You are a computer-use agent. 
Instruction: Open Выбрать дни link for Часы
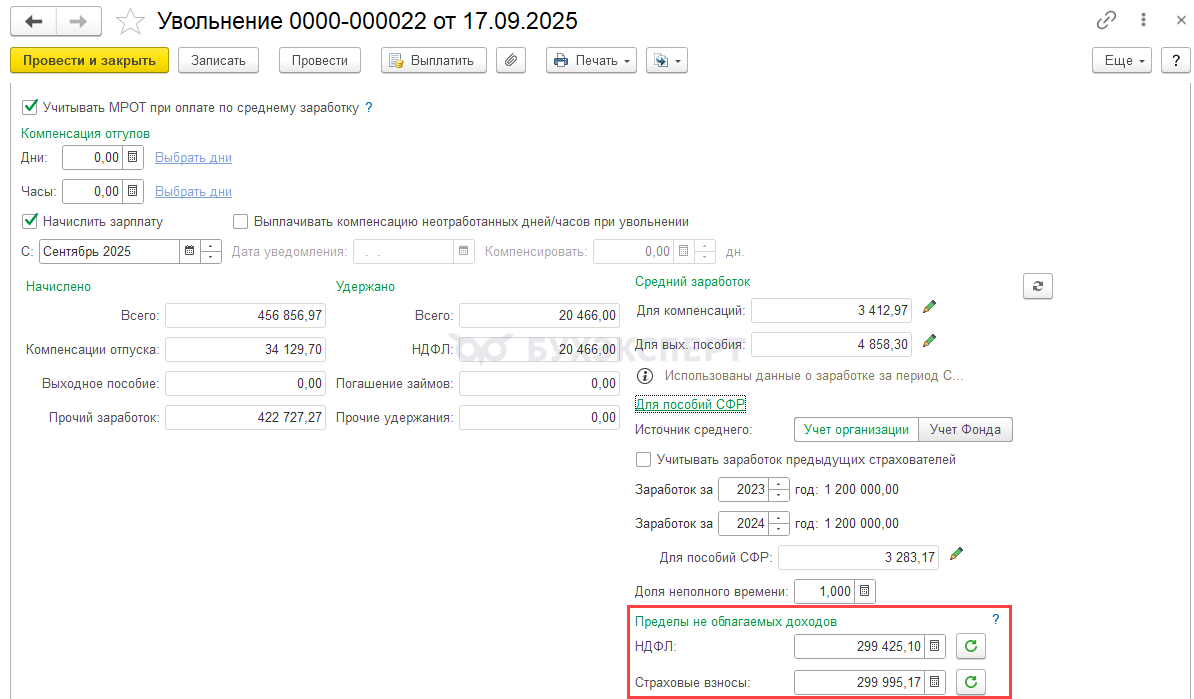(193, 192)
